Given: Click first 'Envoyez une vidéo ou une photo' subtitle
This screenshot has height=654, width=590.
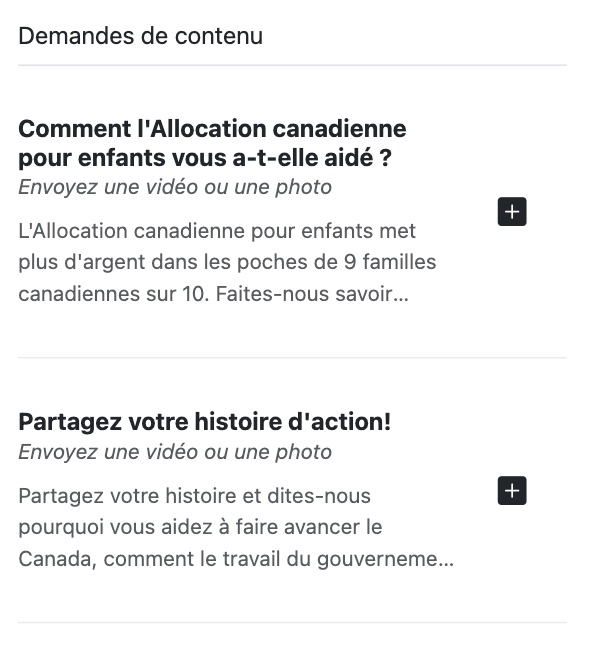Looking at the screenshot, I should click(x=175, y=187).
